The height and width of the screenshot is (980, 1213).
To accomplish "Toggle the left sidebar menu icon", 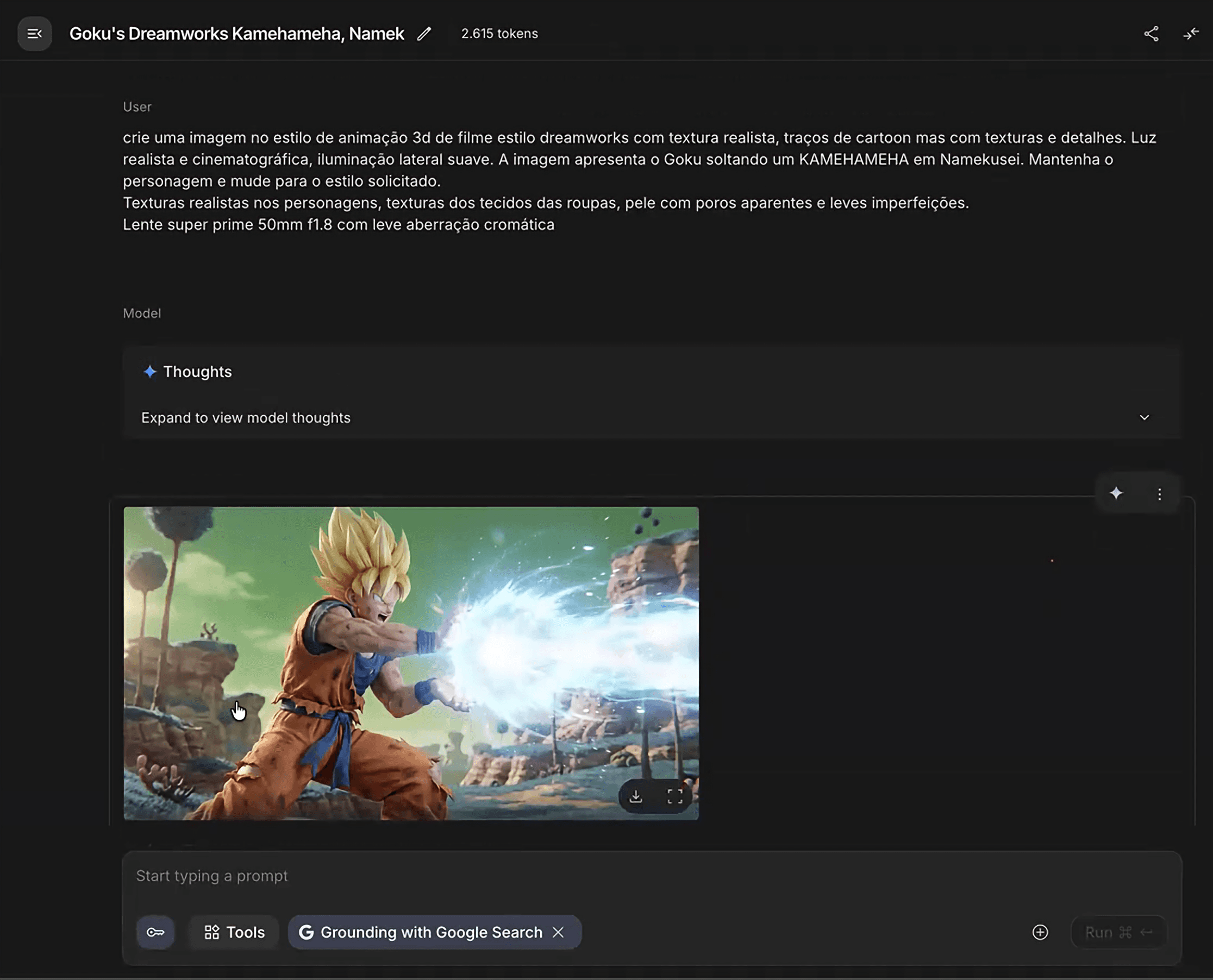I will [x=34, y=34].
